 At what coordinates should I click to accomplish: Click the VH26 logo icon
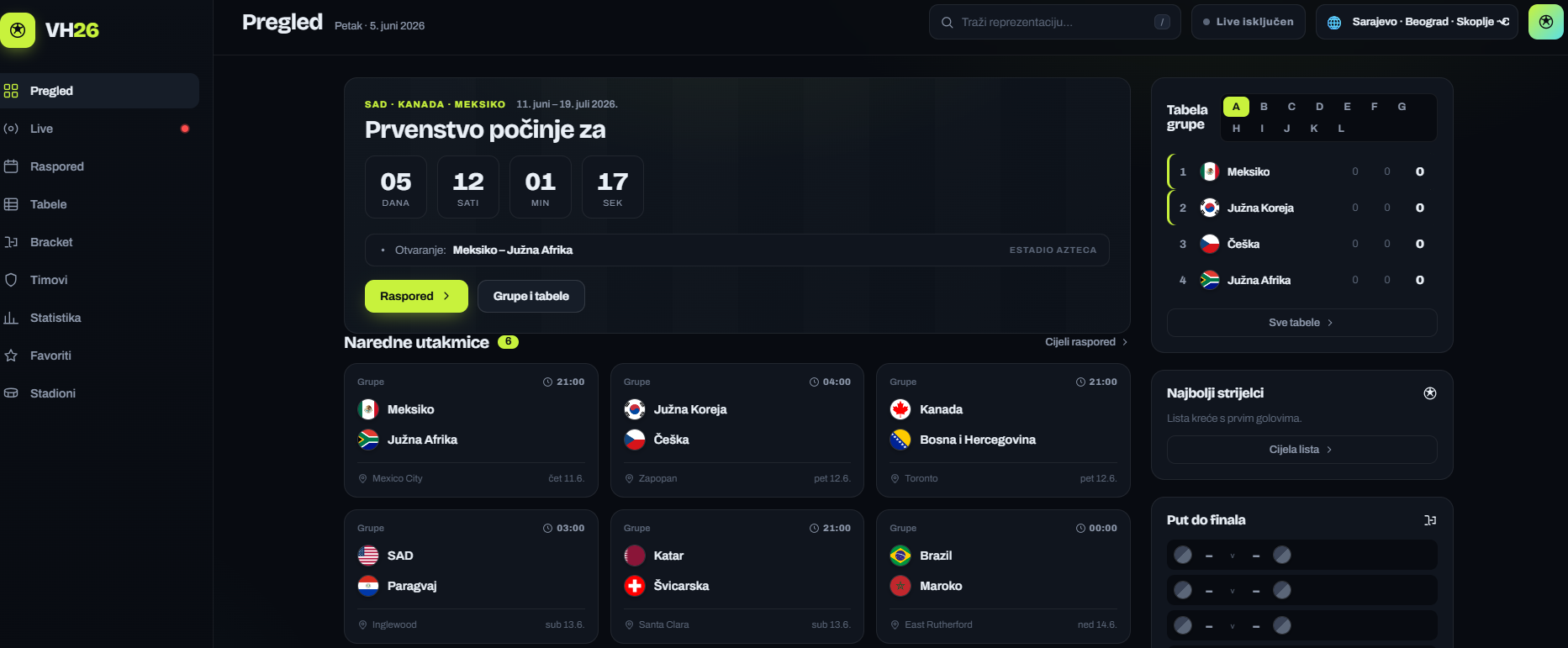[x=18, y=30]
